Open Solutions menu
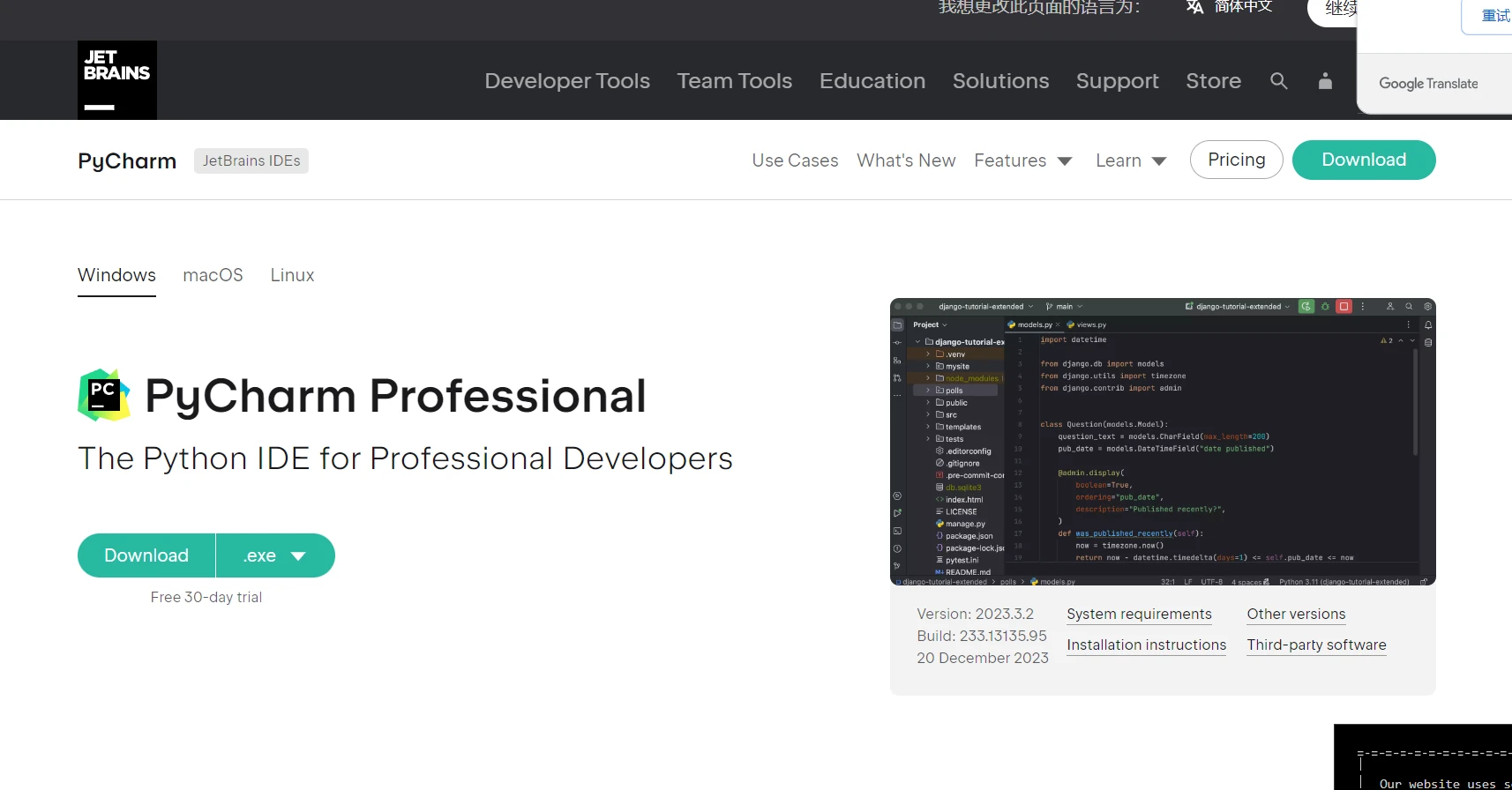Viewport: 1512px width, 790px height. click(x=1000, y=81)
